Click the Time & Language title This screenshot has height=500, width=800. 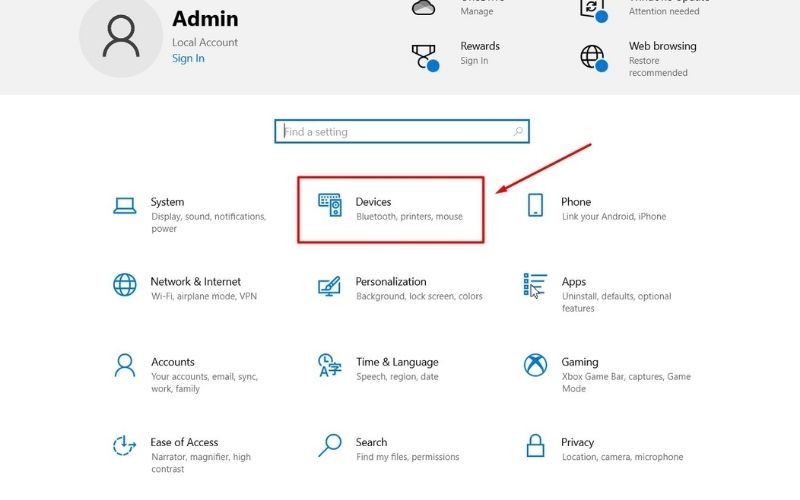(397, 362)
